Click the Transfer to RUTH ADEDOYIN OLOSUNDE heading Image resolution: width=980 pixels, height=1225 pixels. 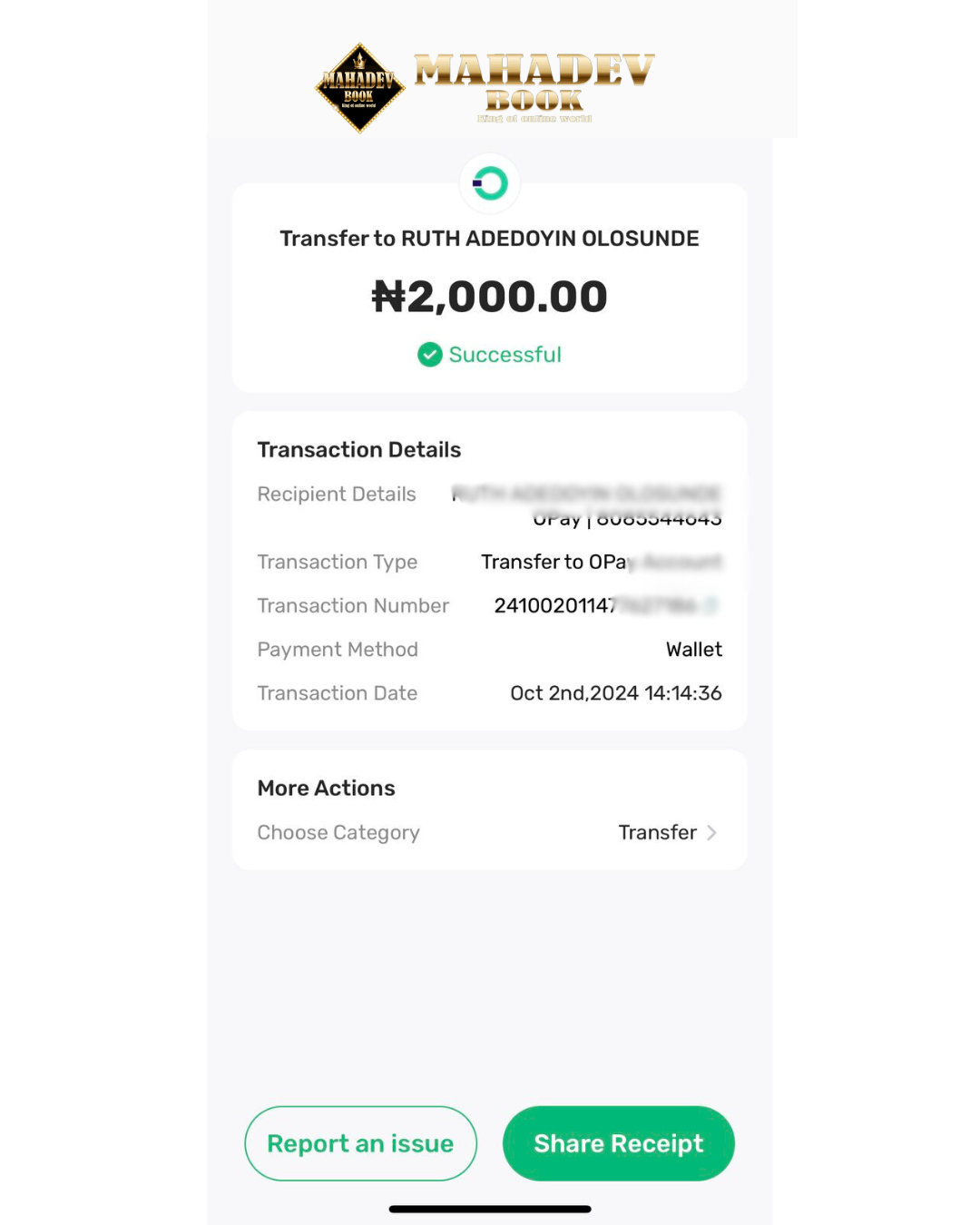point(490,239)
